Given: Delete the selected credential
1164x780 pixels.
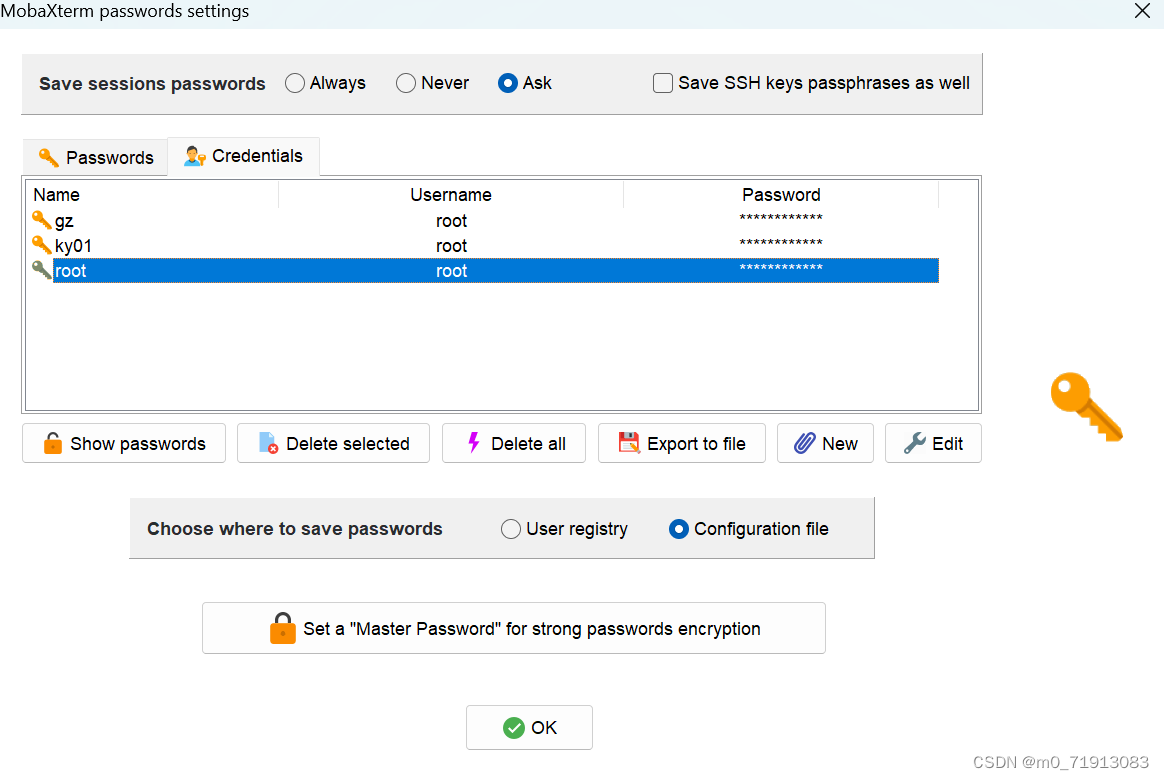Looking at the screenshot, I should (333, 444).
